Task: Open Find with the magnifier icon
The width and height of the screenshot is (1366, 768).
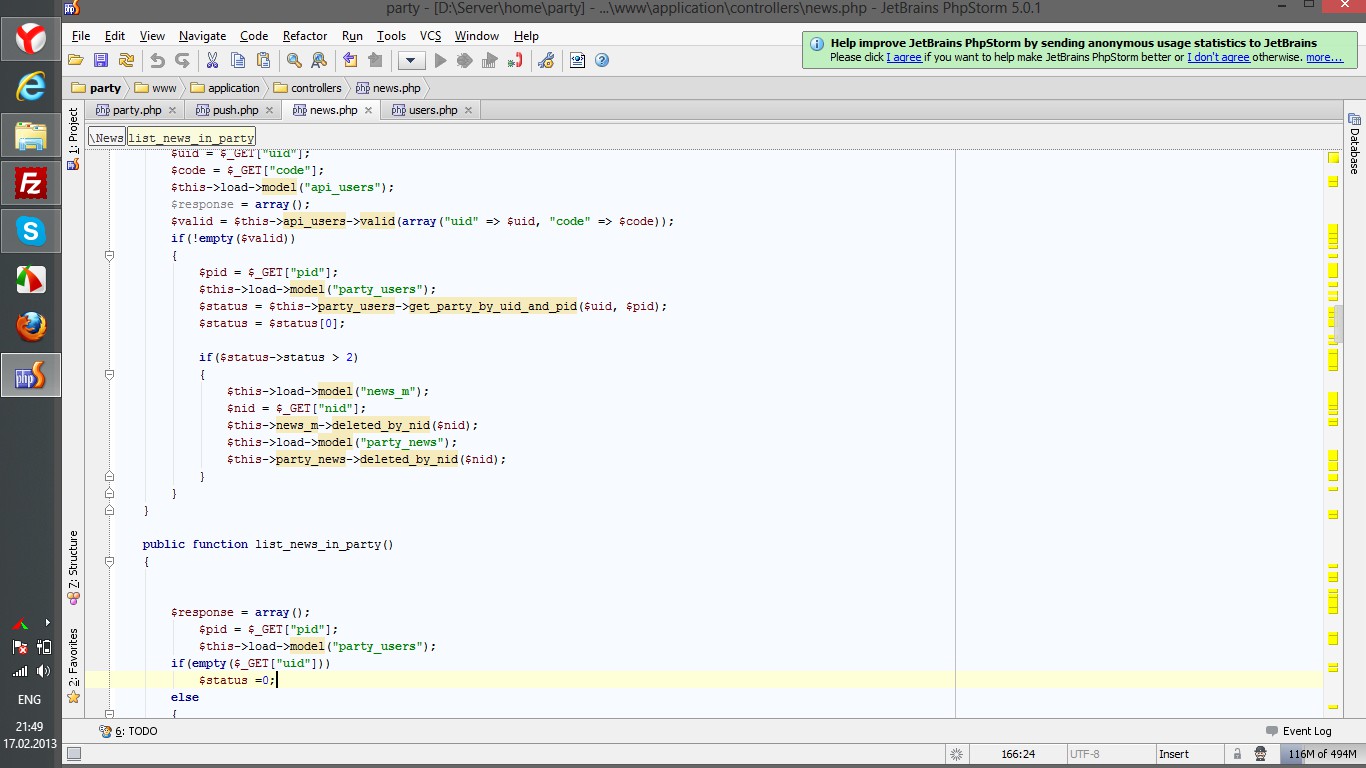Action: click(294, 61)
